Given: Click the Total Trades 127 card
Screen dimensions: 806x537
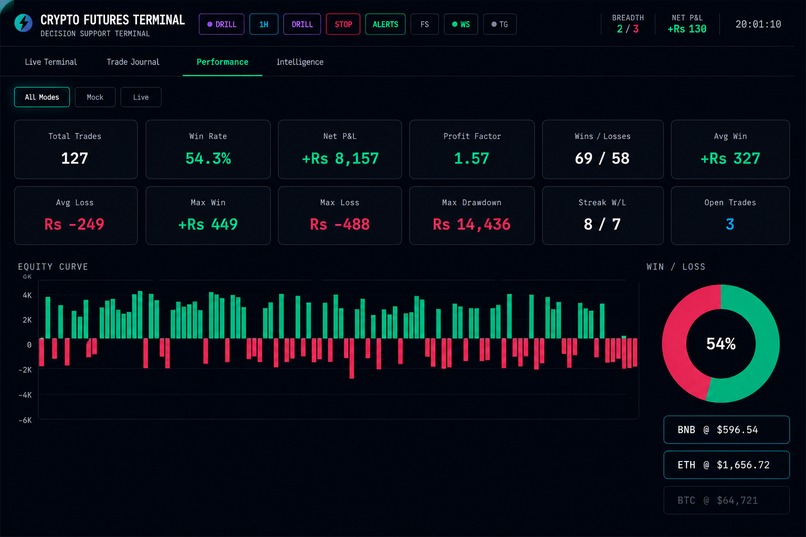Looking at the screenshot, I should 76,149.
